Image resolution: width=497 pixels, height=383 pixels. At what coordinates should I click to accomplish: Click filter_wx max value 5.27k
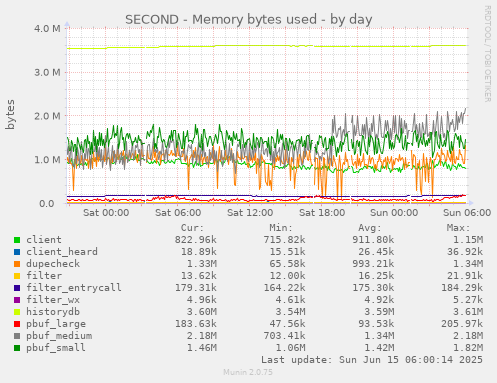[x=468, y=300]
